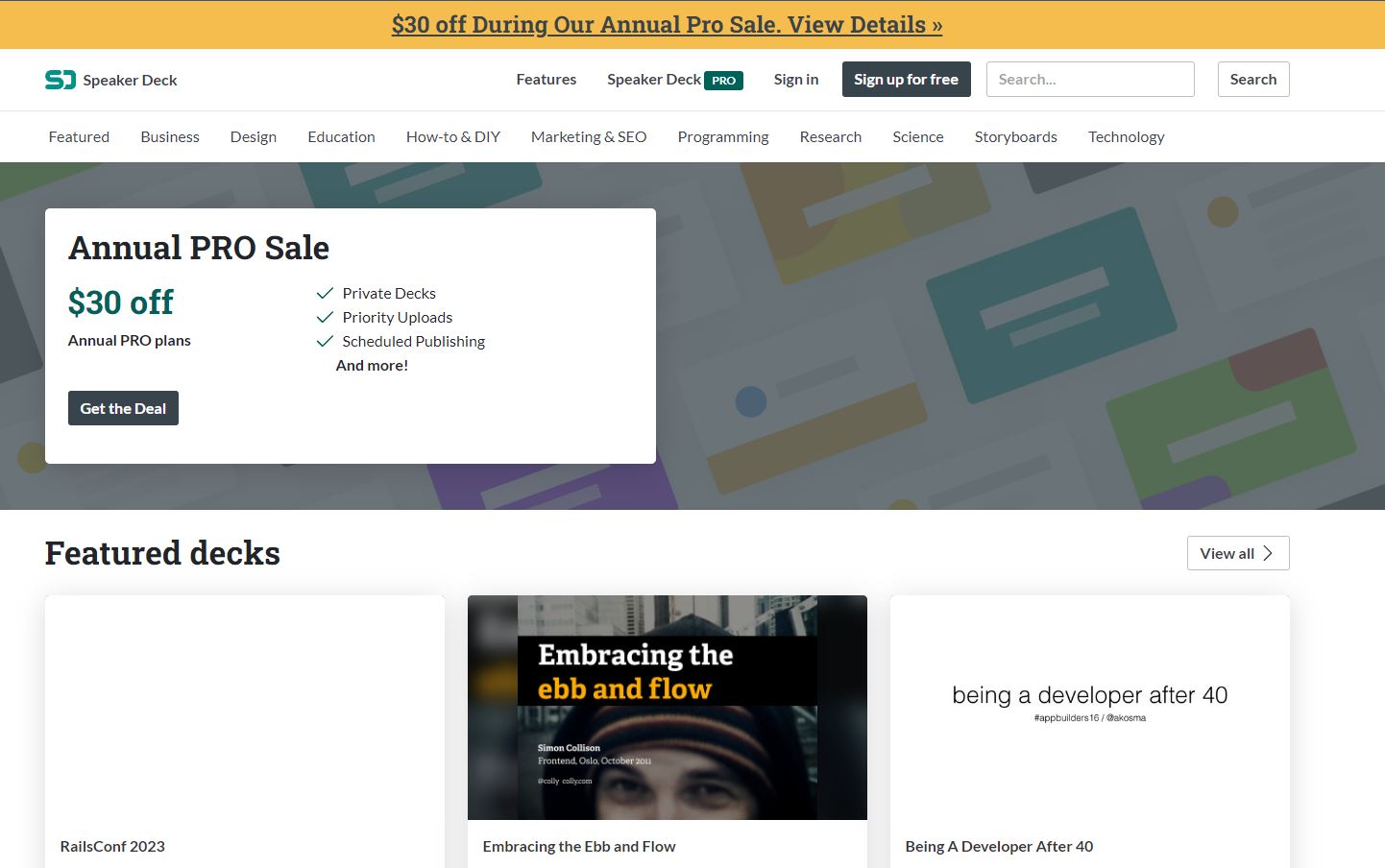The height and width of the screenshot is (868, 1385).
Task: Select the Featured category tab
Action: click(x=79, y=137)
